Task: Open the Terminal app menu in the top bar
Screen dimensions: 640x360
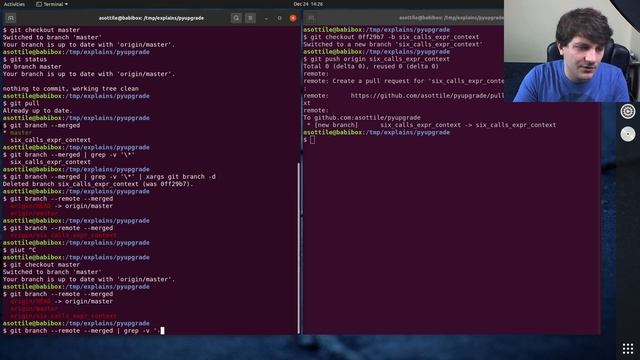Action: point(52,4)
